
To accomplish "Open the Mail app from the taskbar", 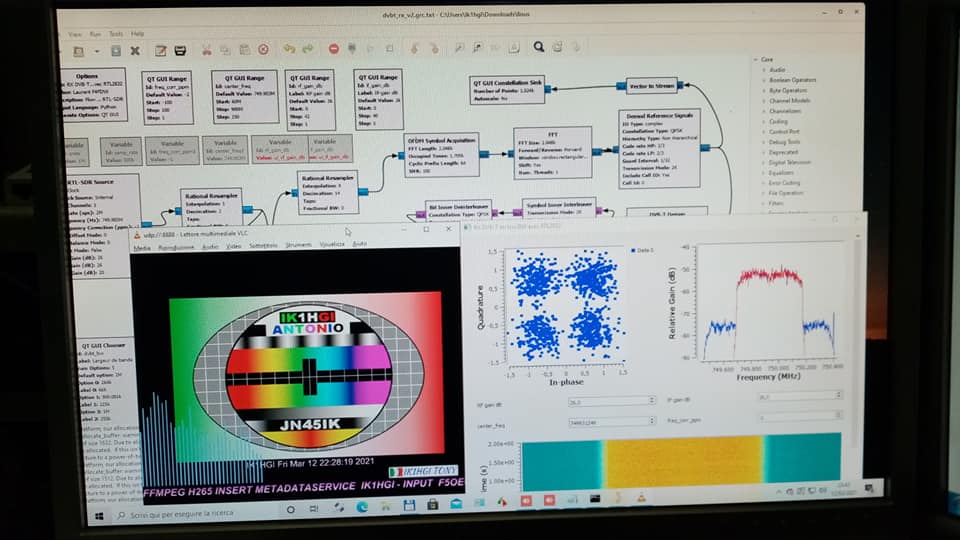I will (456, 503).
